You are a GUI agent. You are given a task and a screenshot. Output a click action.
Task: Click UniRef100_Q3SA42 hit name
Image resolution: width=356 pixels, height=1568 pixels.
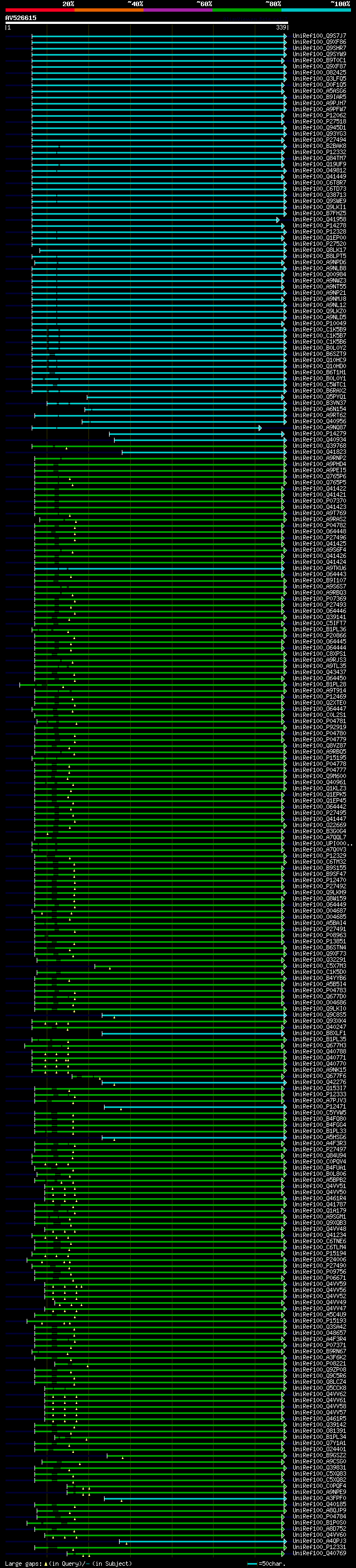click(x=319, y=1327)
